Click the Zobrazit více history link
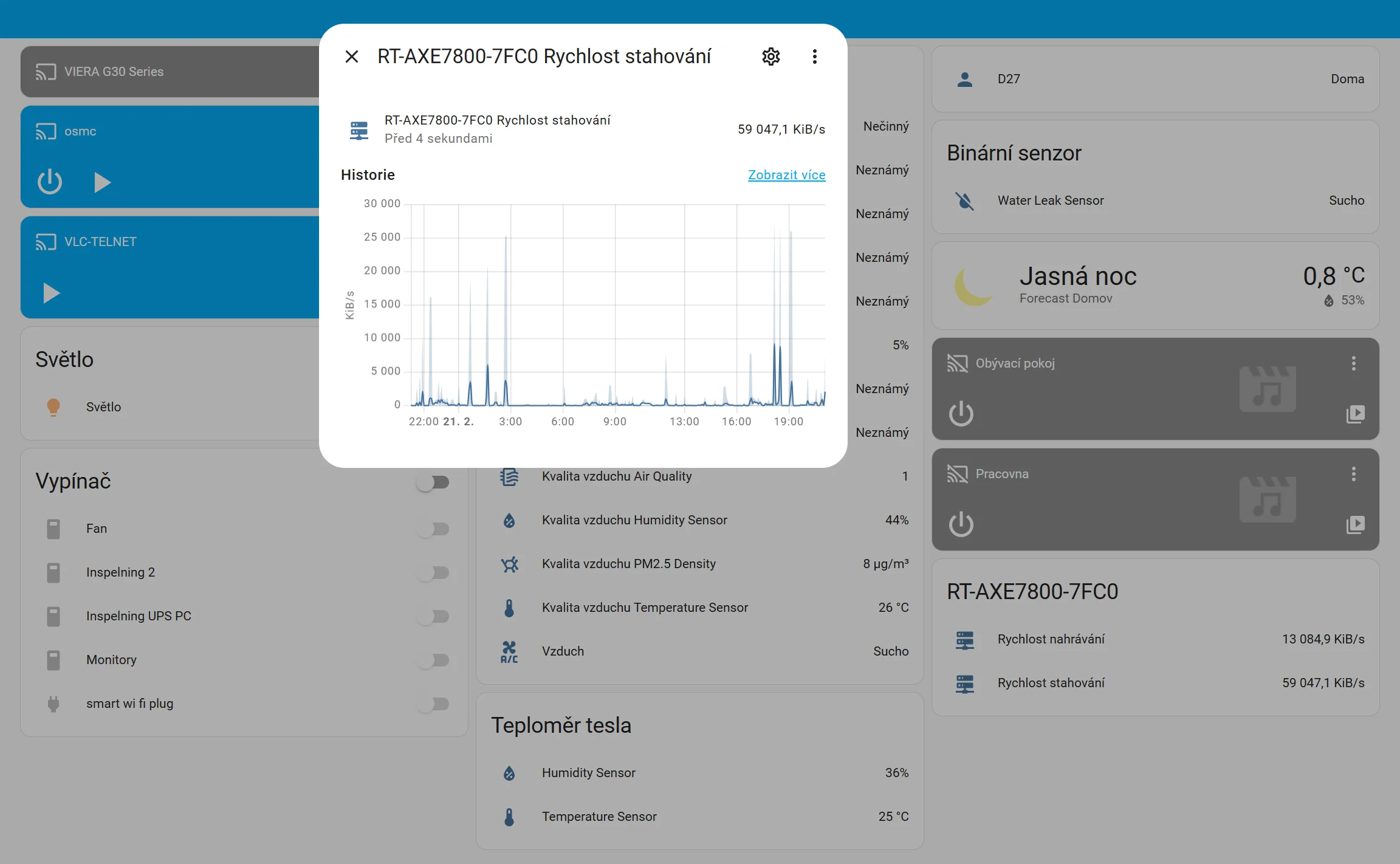The height and width of the screenshot is (864, 1400). 786,175
